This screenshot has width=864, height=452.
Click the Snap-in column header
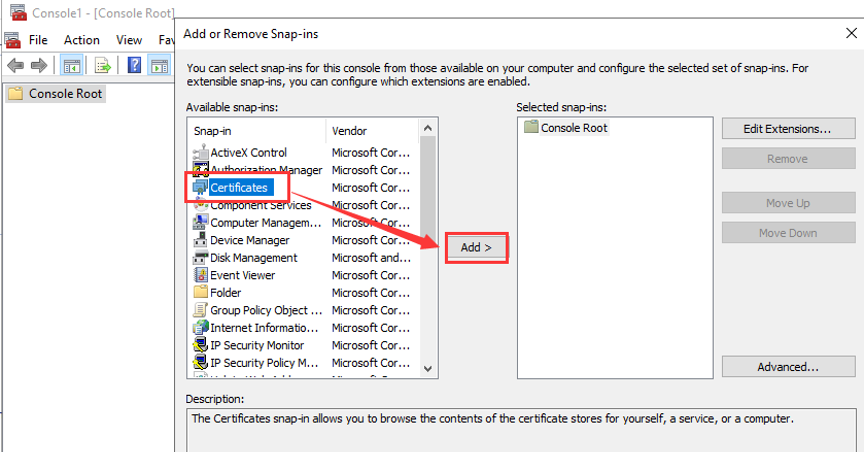tap(257, 131)
